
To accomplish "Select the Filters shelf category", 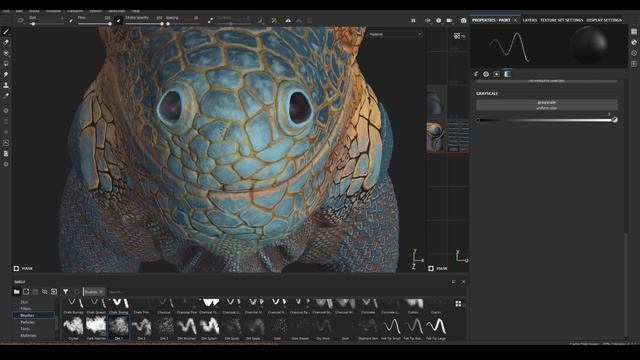I will (x=26, y=309).
